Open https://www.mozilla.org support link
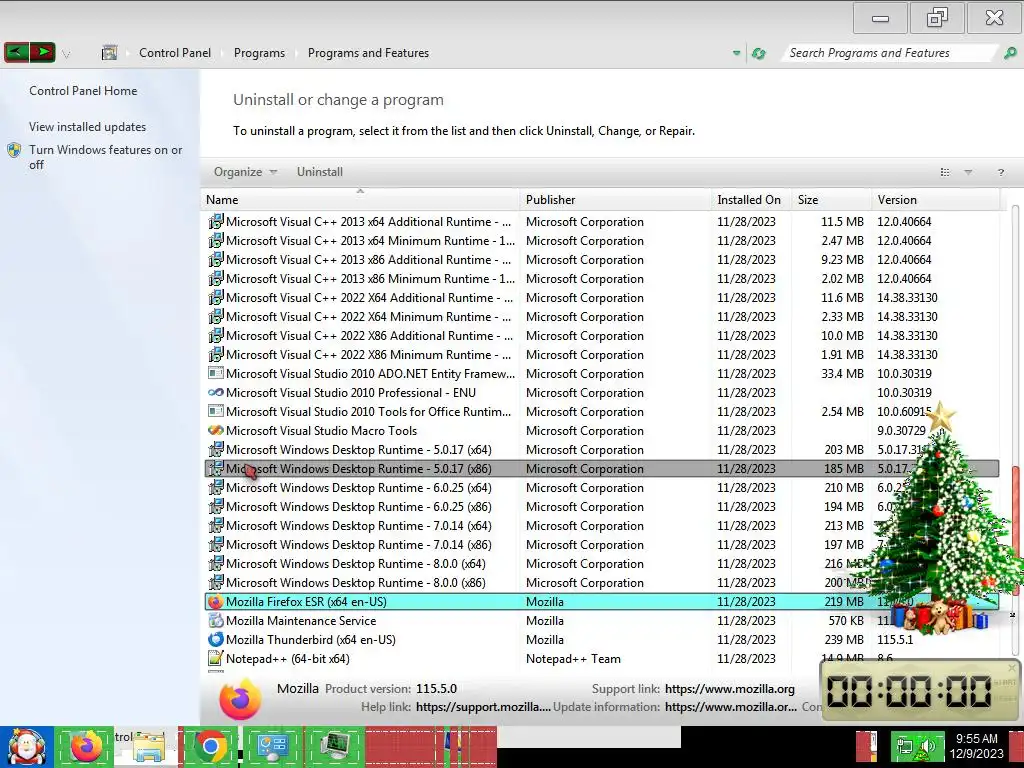The width and height of the screenshot is (1024, 768). pyautogui.click(x=729, y=688)
